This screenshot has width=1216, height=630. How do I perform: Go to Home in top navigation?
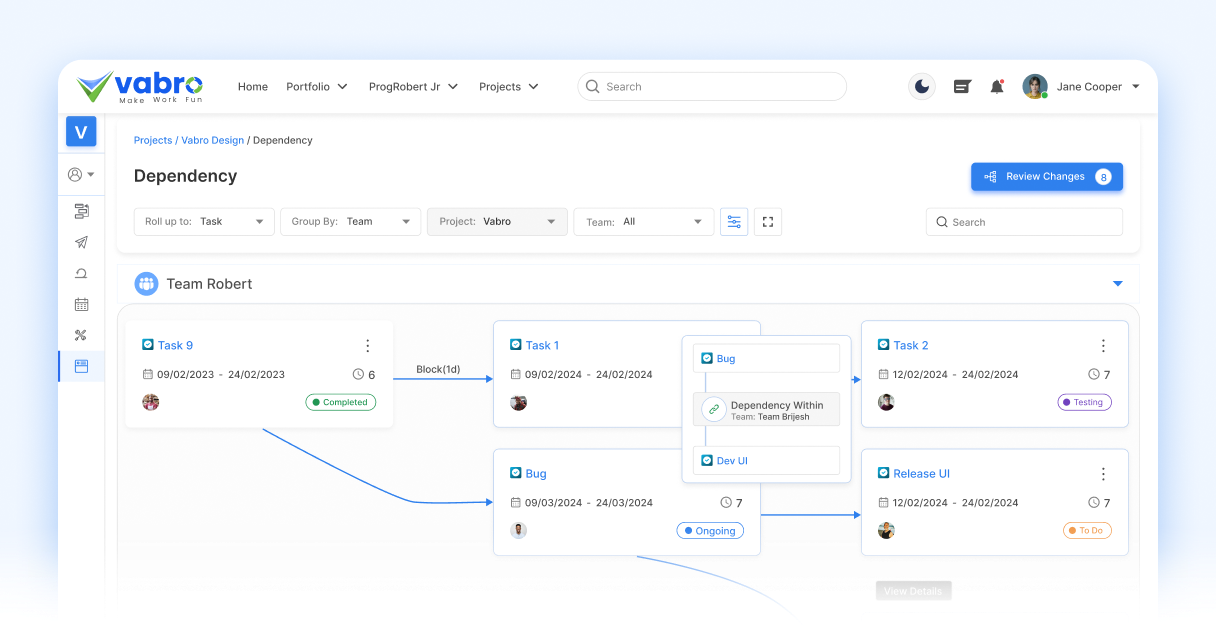point(253,87)
